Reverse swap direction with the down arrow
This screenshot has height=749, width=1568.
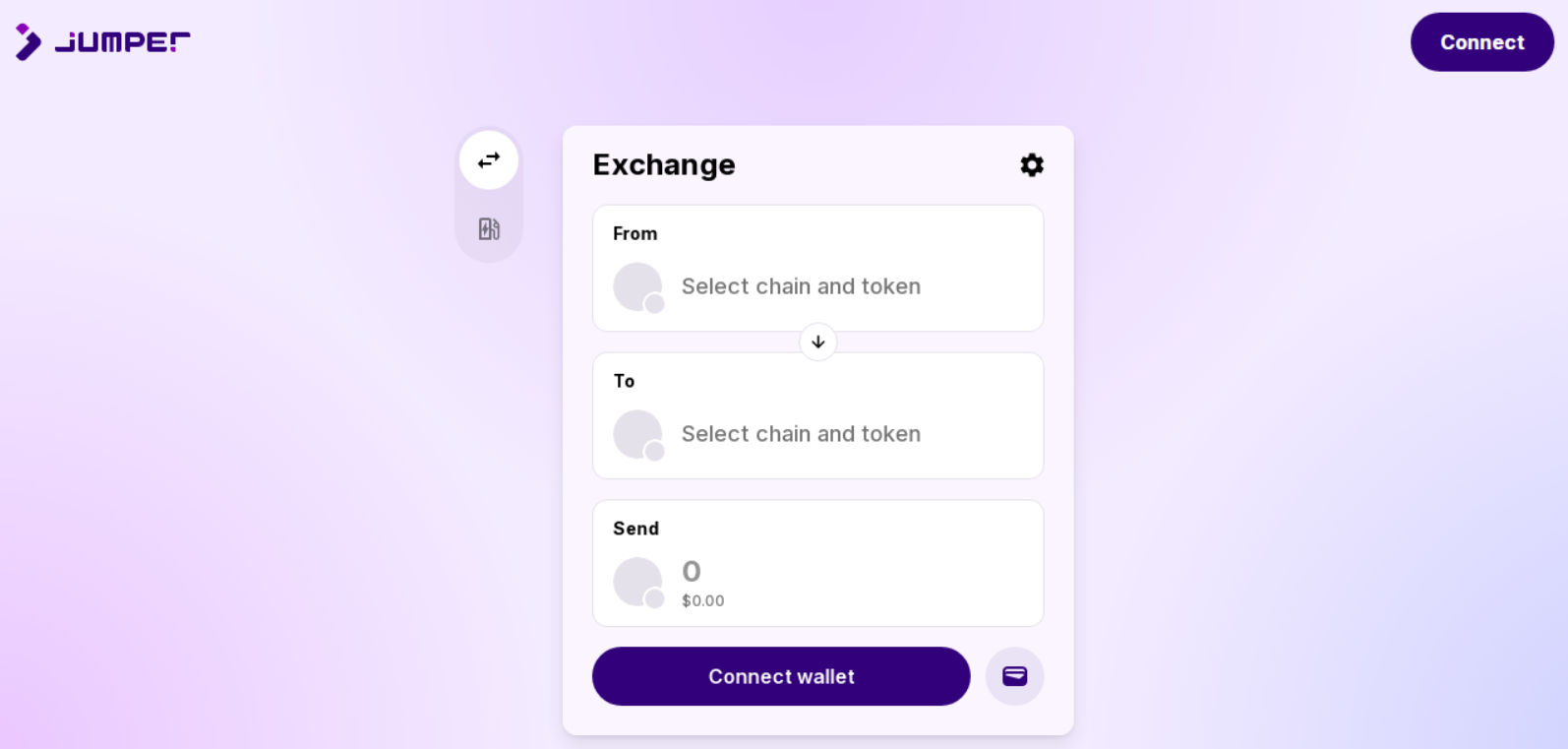(x=817, y=342)
